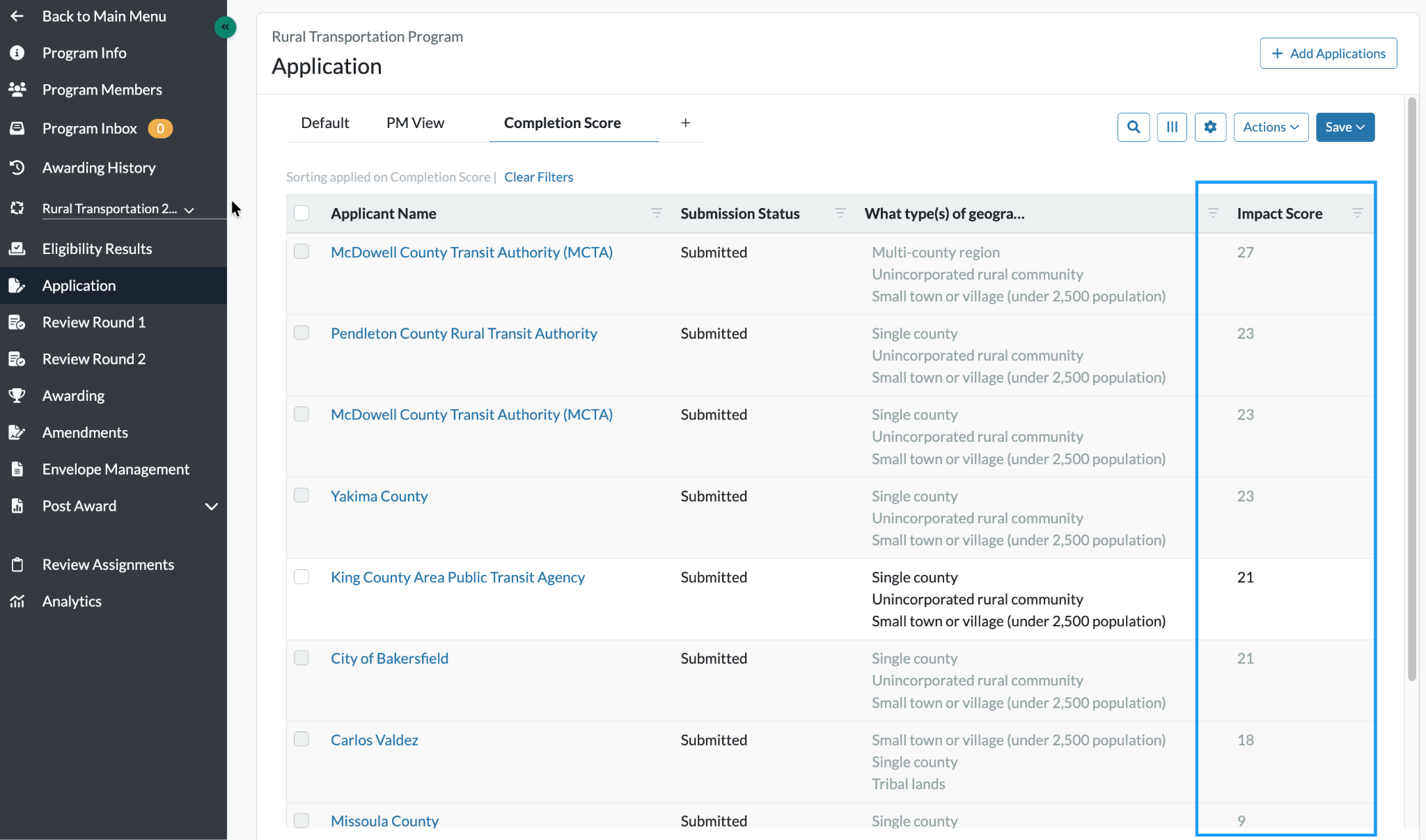Go to Awarding History menu item
Image resolution: width=1426 pixels, height=840 pixels.
tap(99, 168)
